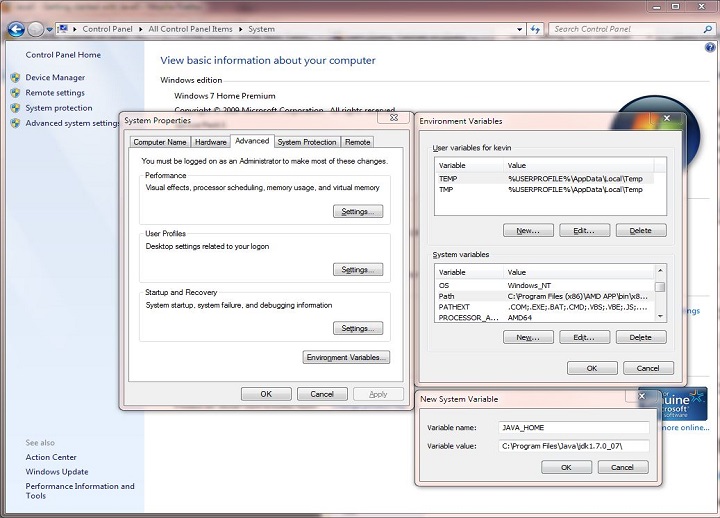
Task: Open the help question mark icon
Action: tap(710, 47)
